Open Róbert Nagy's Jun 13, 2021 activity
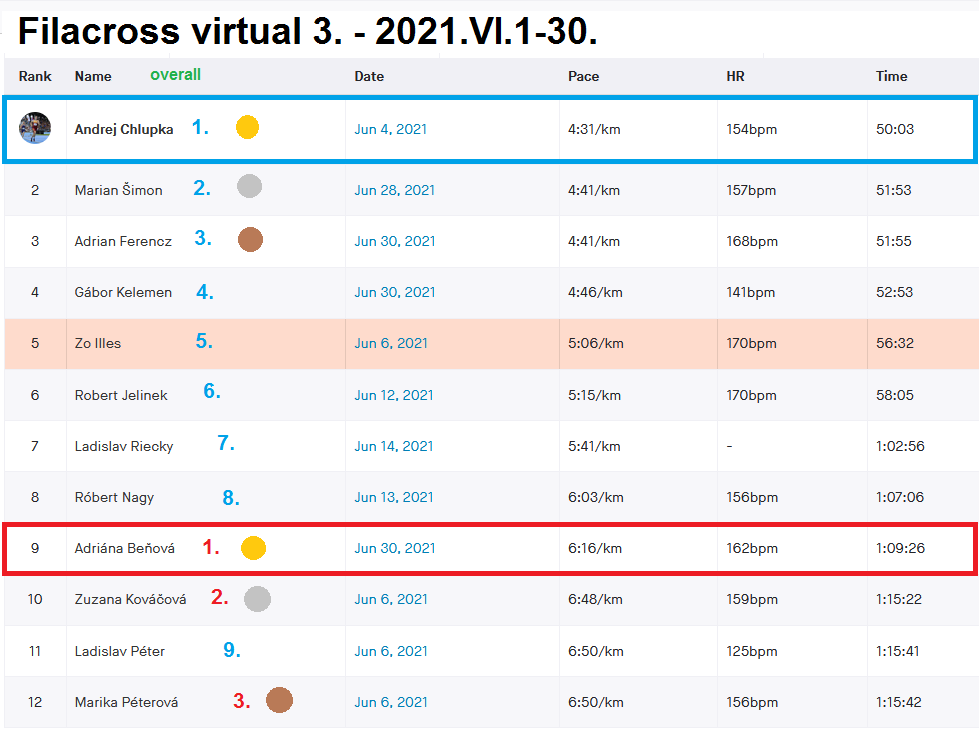This screenshot has width=979, height=729. pyautogui.click(x=394, y=497)
